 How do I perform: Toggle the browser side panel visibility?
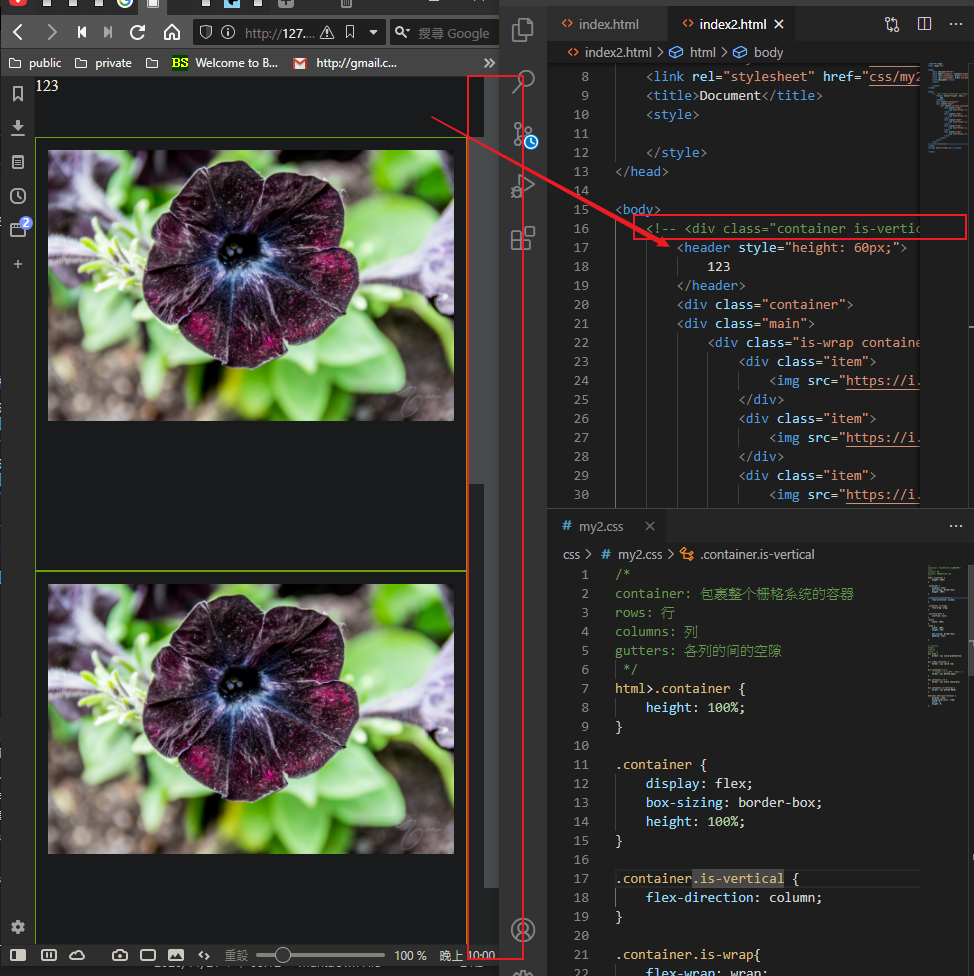click(20, 955)
